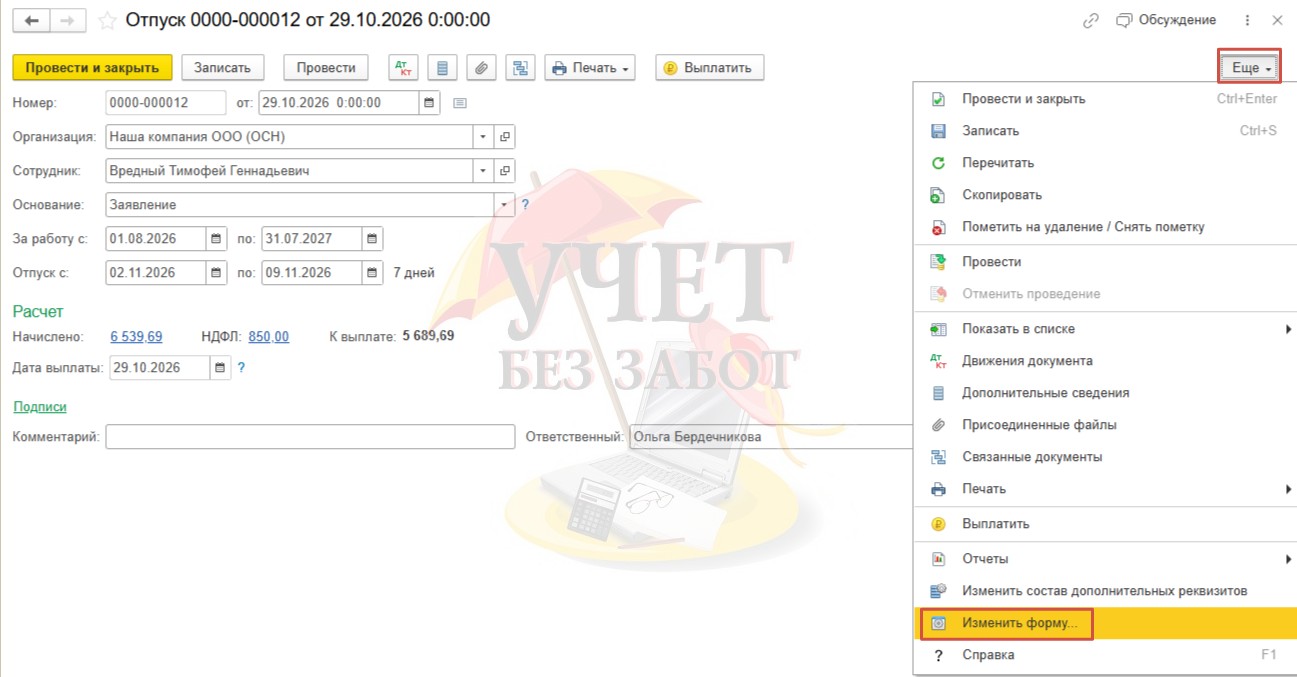
Task: Open calendar for vacation start date
Action: [217, 272]
